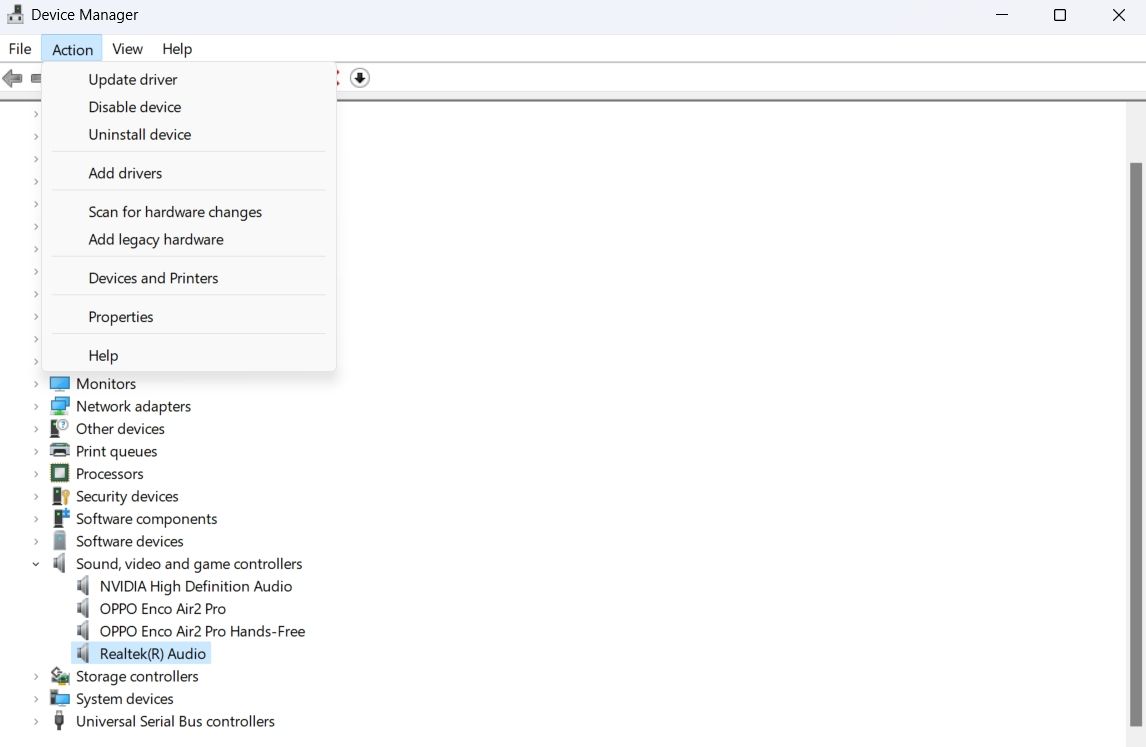Open the View menu

127,49
